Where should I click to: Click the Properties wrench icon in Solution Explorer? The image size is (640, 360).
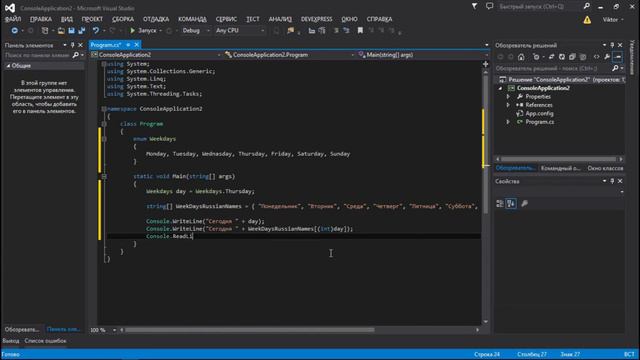pos(607,57)
